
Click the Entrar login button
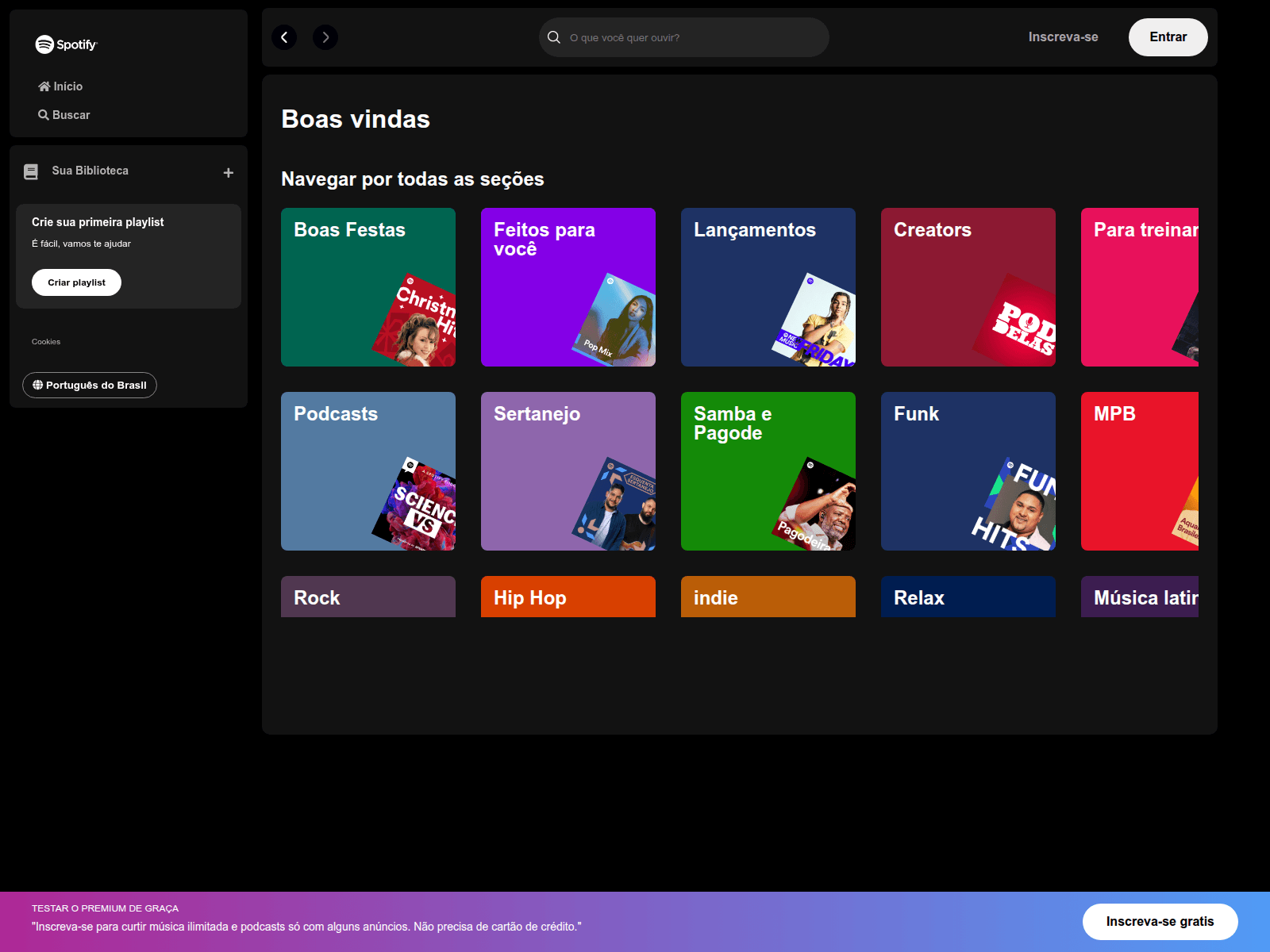pos(1168,37)
